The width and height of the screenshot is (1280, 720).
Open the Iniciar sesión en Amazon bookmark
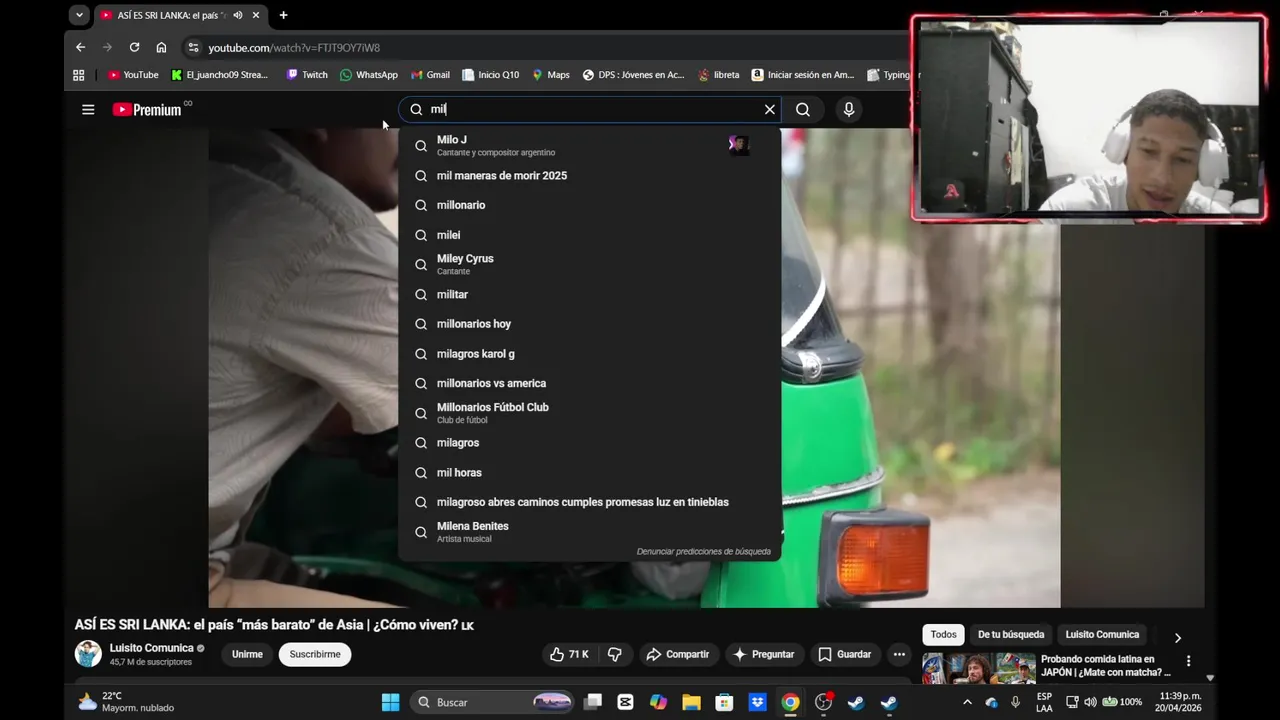pyautogui.click(x=803, y=75)
